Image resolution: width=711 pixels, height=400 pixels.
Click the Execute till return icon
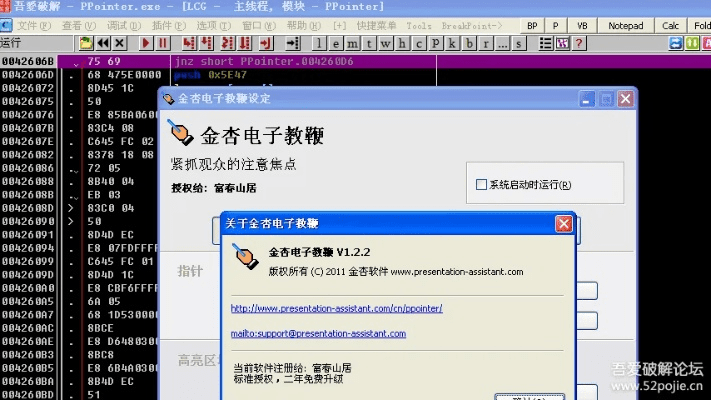click(x=266, y=43)
